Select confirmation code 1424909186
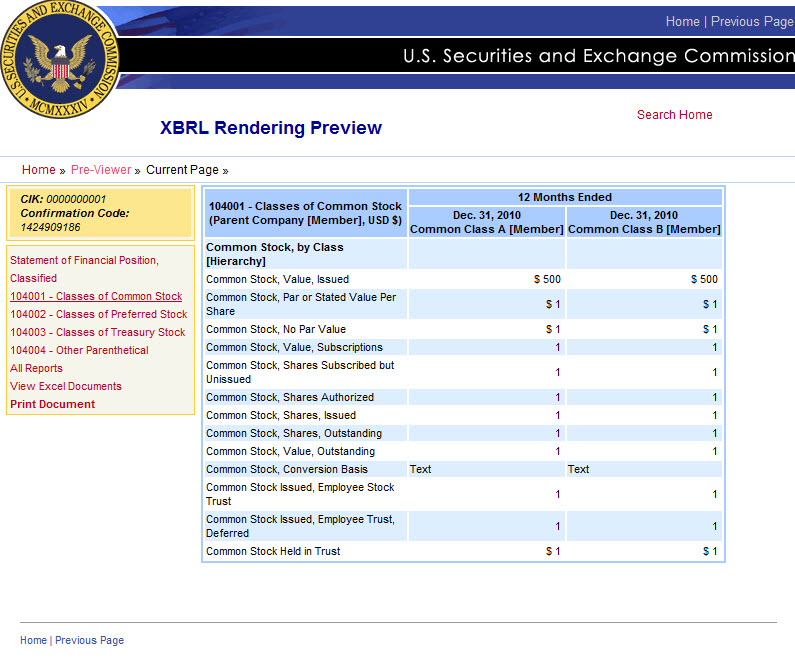795x659 pixels. (x=51, y=227)
